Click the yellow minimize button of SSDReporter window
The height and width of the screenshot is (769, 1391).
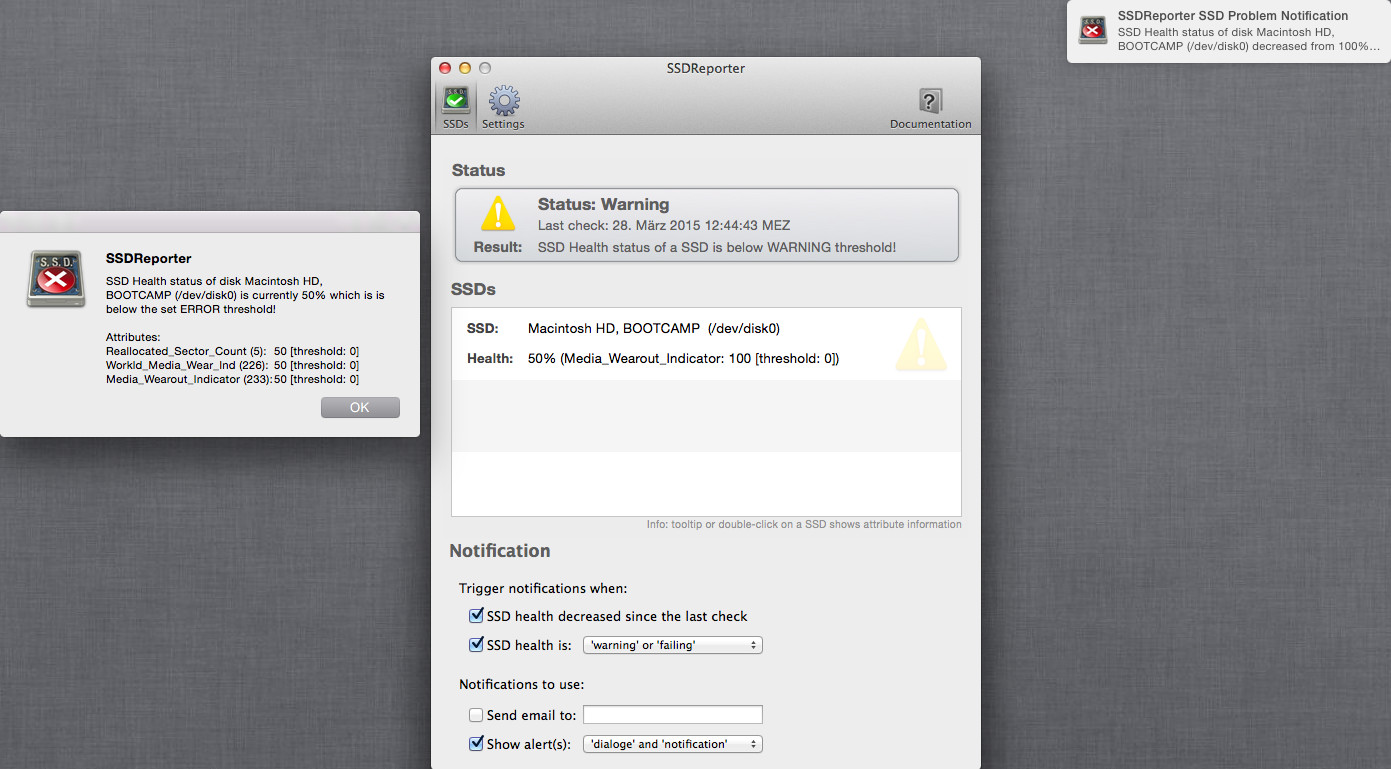465,68
